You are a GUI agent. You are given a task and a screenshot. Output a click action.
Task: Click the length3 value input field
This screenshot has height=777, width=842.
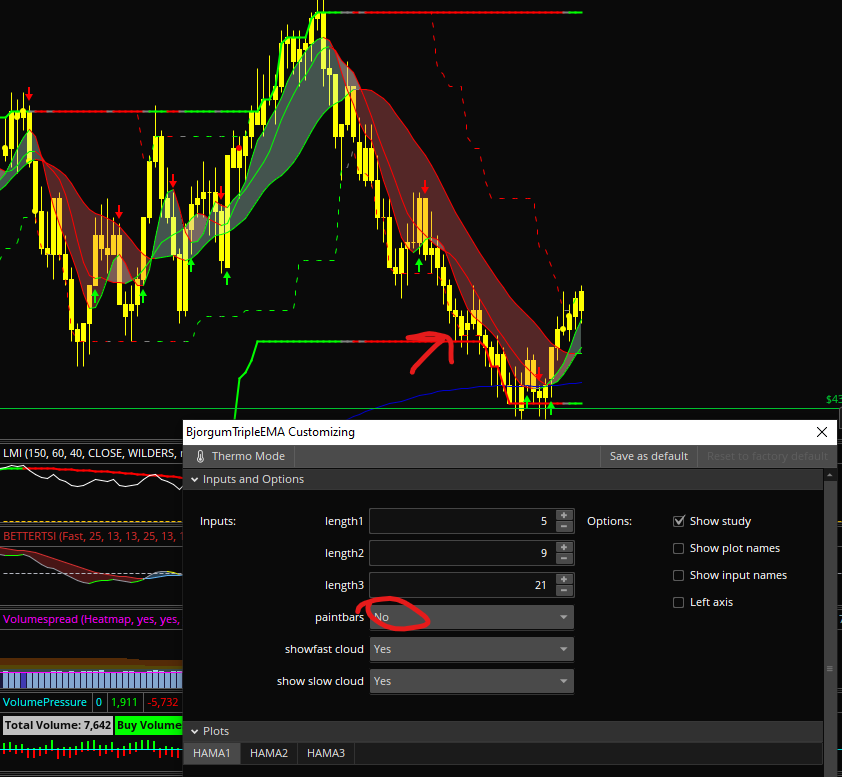click(460, 585)
